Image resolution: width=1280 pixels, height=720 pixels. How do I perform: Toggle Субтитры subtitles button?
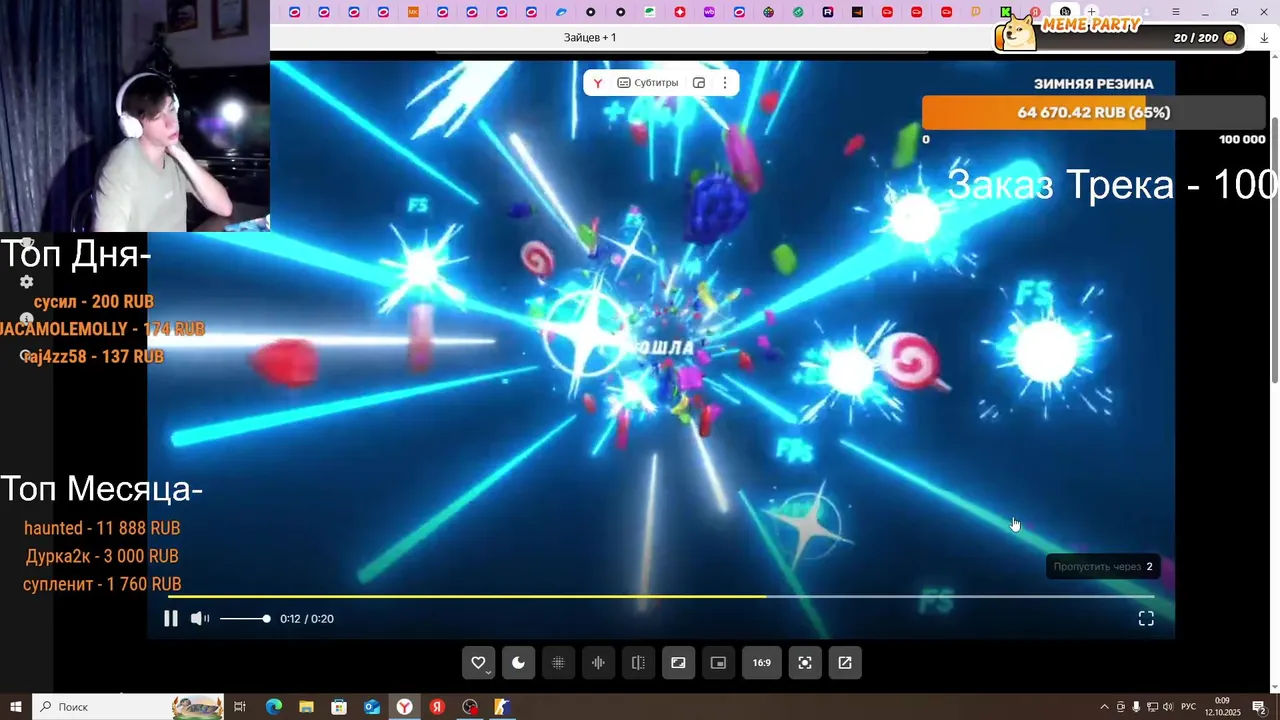[648, 83]
